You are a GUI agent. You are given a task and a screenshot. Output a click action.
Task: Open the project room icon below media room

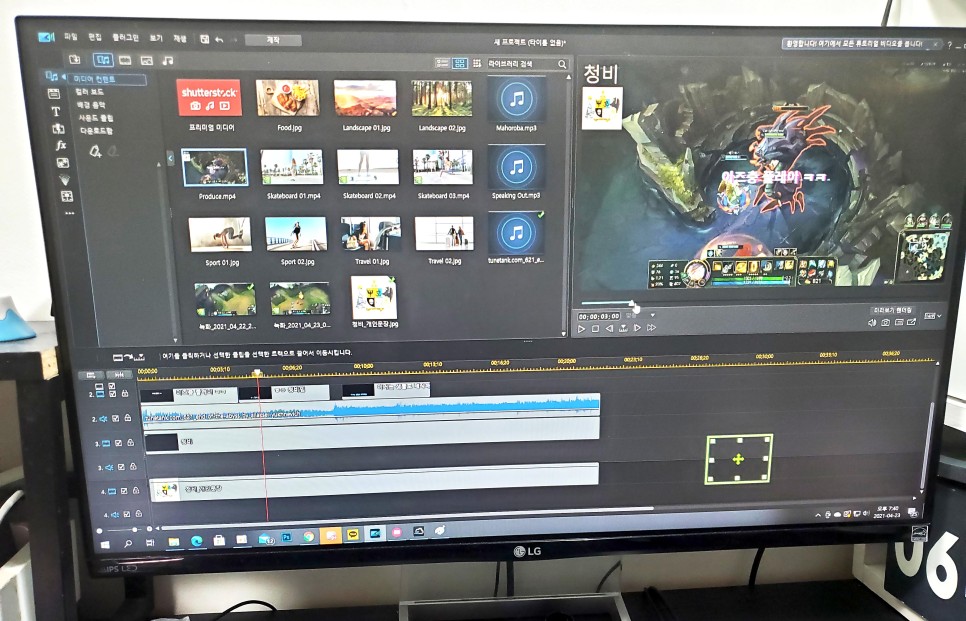click(x=54, y=94)
